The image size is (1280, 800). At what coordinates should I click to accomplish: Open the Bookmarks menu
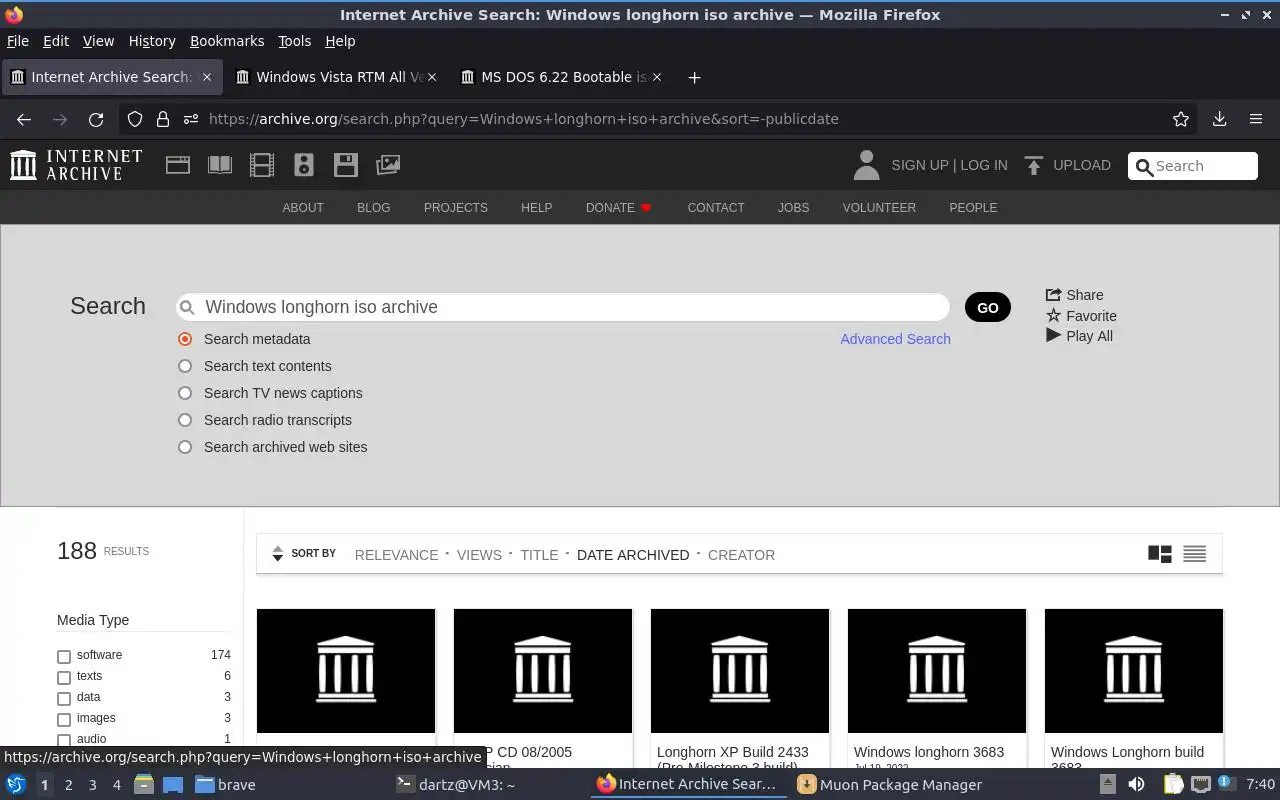click(227, 41)
